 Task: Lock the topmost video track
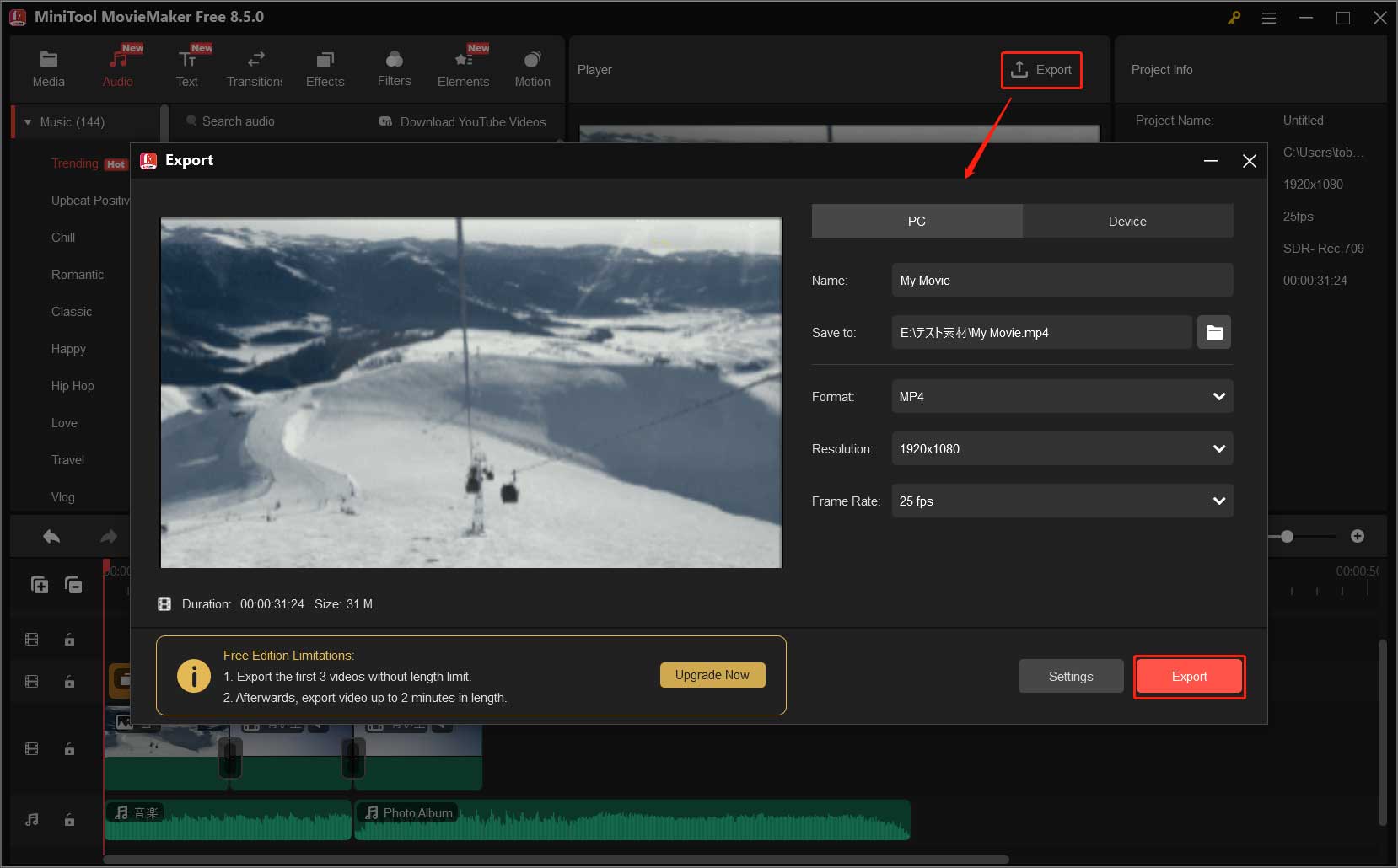point(69,639)
